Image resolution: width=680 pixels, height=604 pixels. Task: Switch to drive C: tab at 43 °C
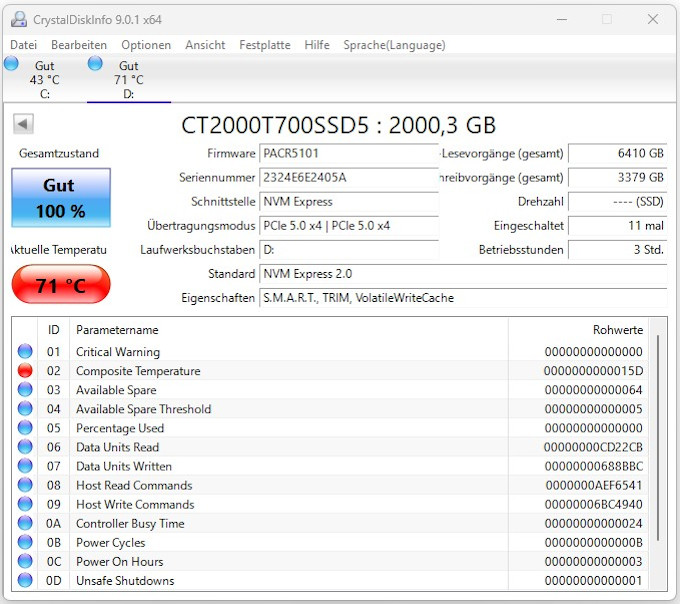point(43,79)
